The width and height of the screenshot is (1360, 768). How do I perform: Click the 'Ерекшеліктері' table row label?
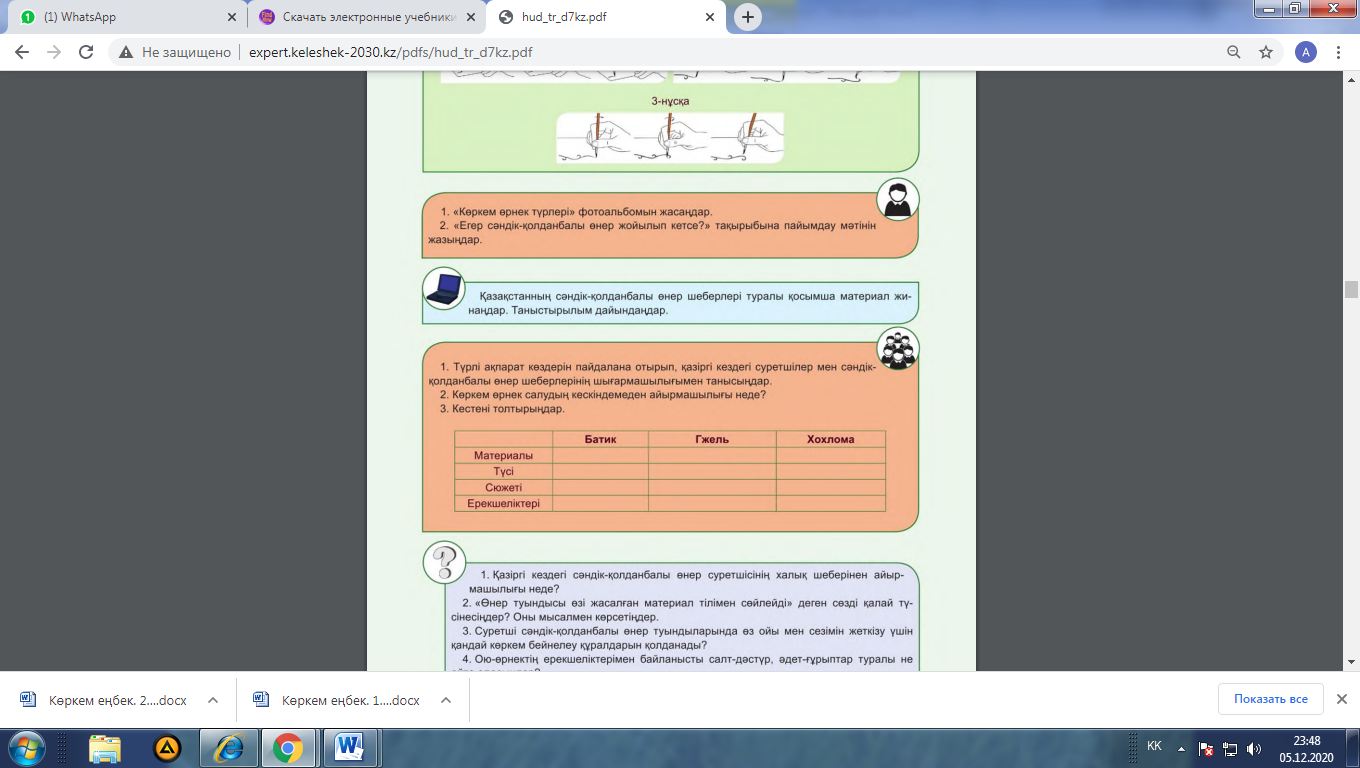[503, 503]
